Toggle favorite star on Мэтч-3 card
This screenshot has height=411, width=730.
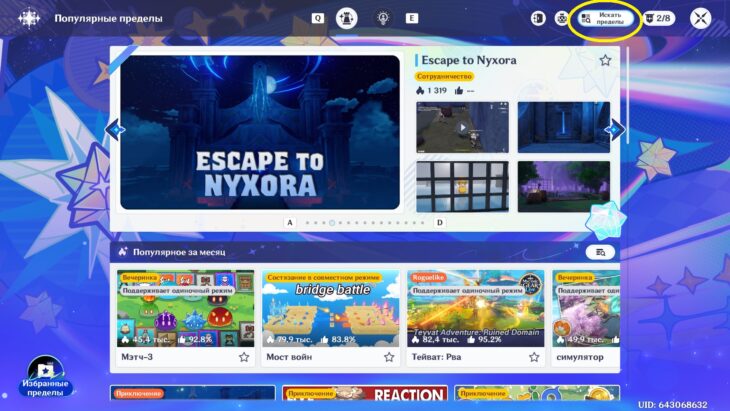point(244,357)
